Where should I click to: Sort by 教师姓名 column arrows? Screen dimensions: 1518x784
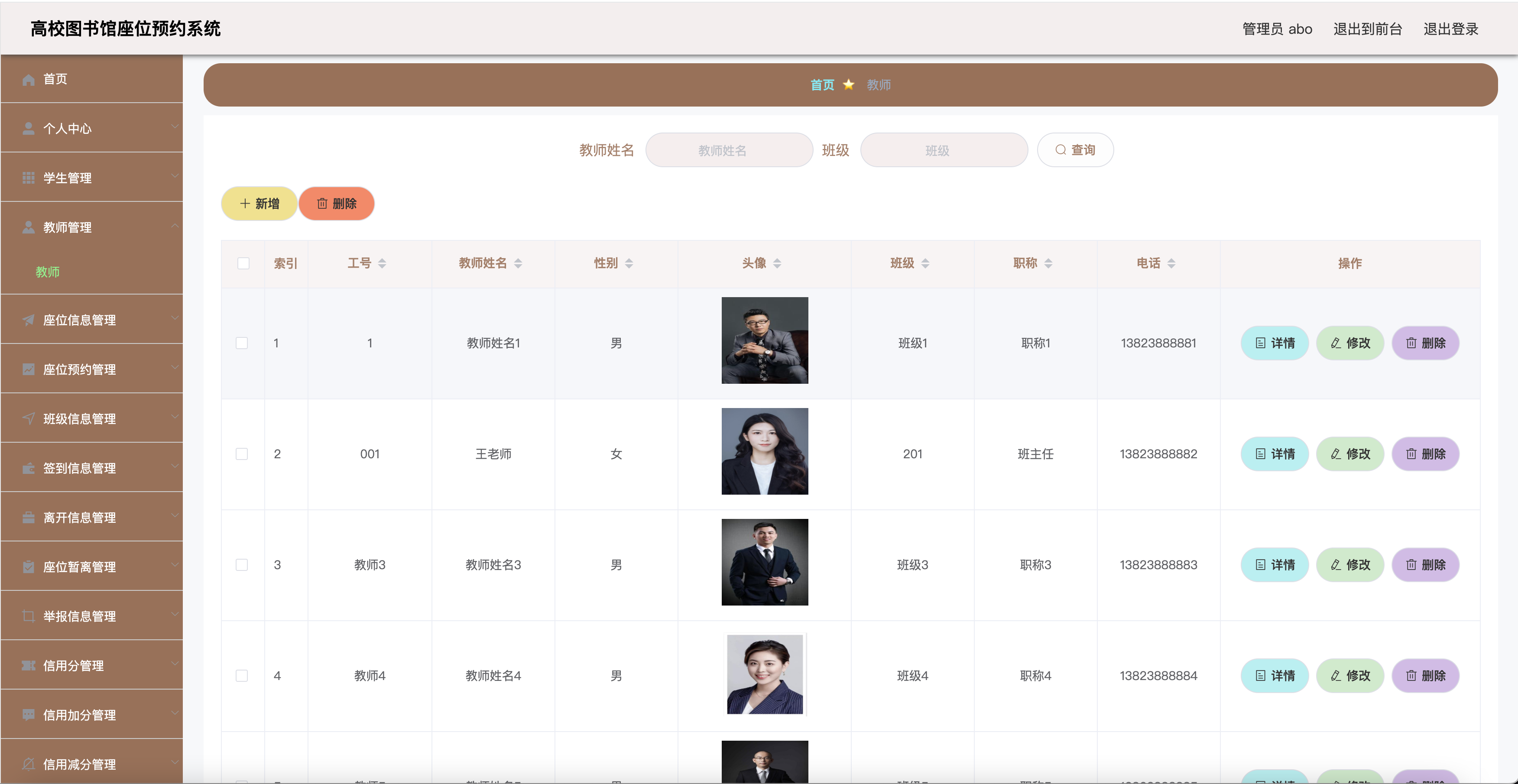(x=518, y=263)
